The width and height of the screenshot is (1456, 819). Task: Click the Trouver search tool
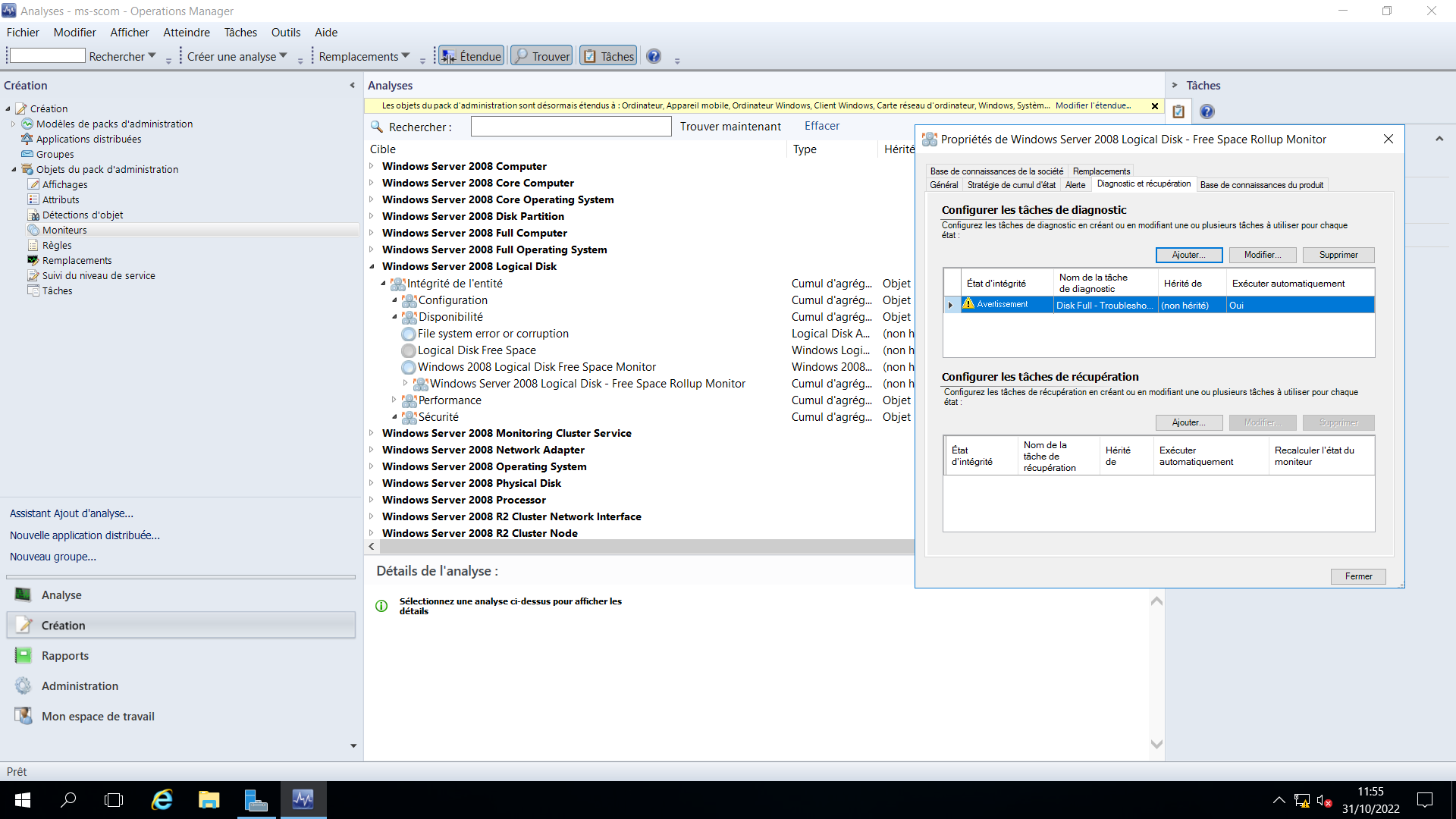541,55
